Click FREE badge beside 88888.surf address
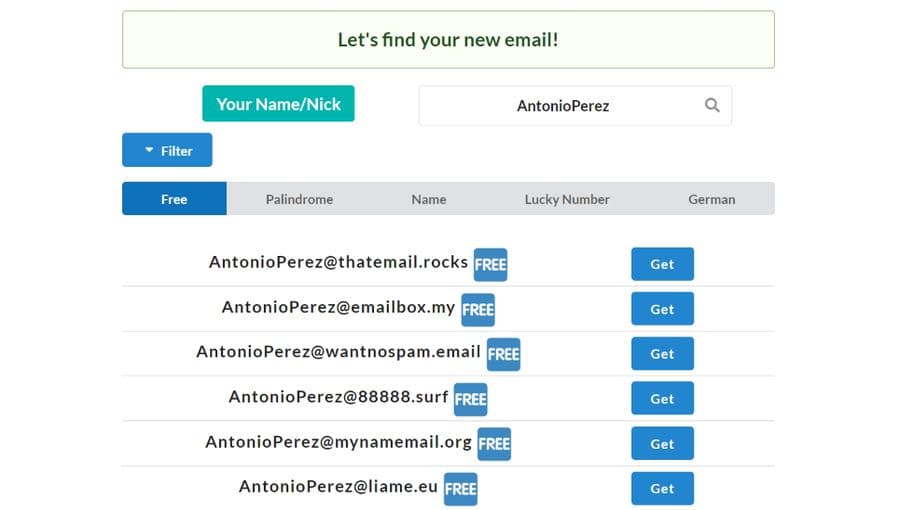This screenshot has height=510, width=900. 470,399
